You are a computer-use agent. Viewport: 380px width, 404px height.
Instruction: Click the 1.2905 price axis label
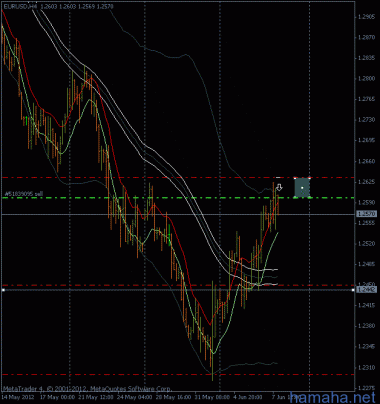pos(366,17)
